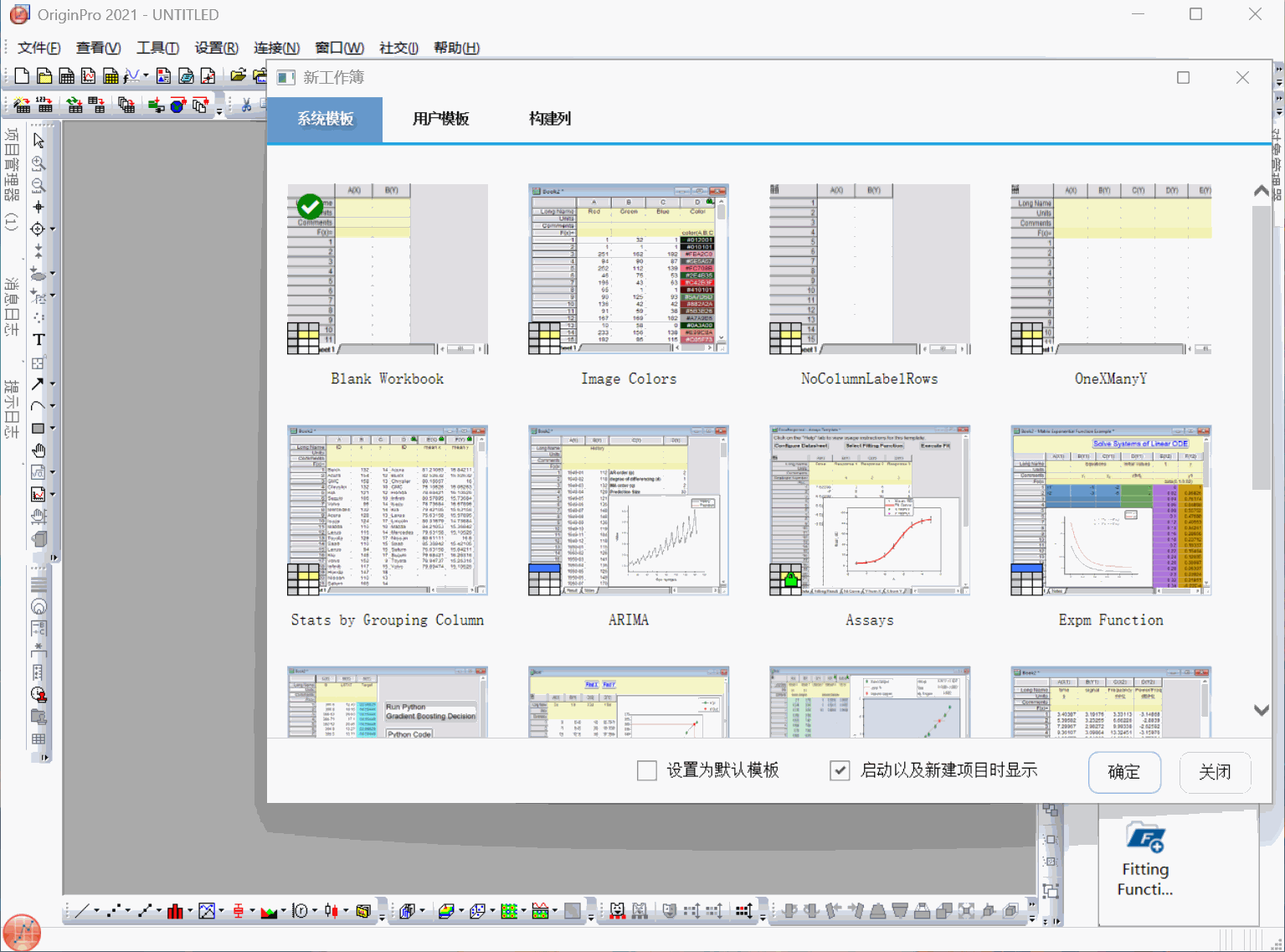Select the ARIMA template thumbnail

pyautogui.click(x=629, y=511)
